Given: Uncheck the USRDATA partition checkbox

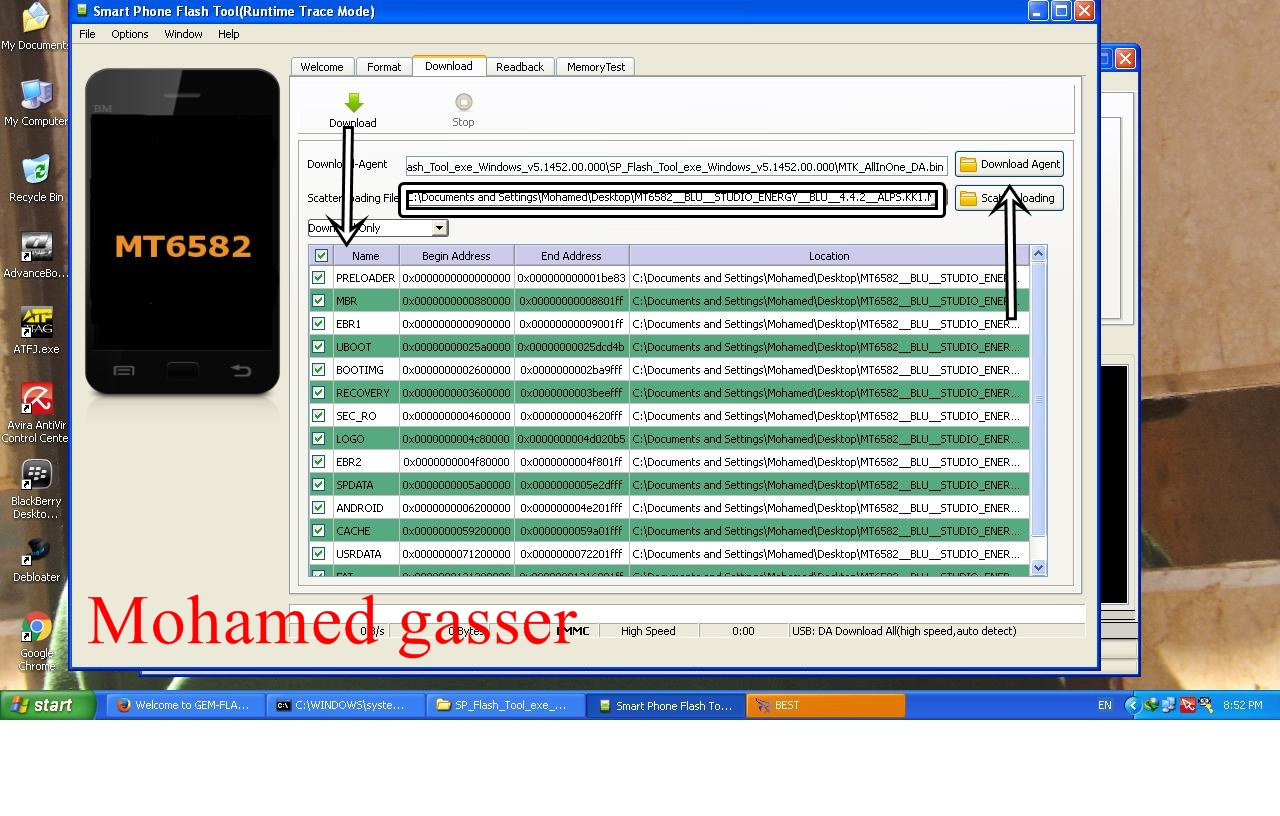Looking at the screenshot, I should point(319,554).
